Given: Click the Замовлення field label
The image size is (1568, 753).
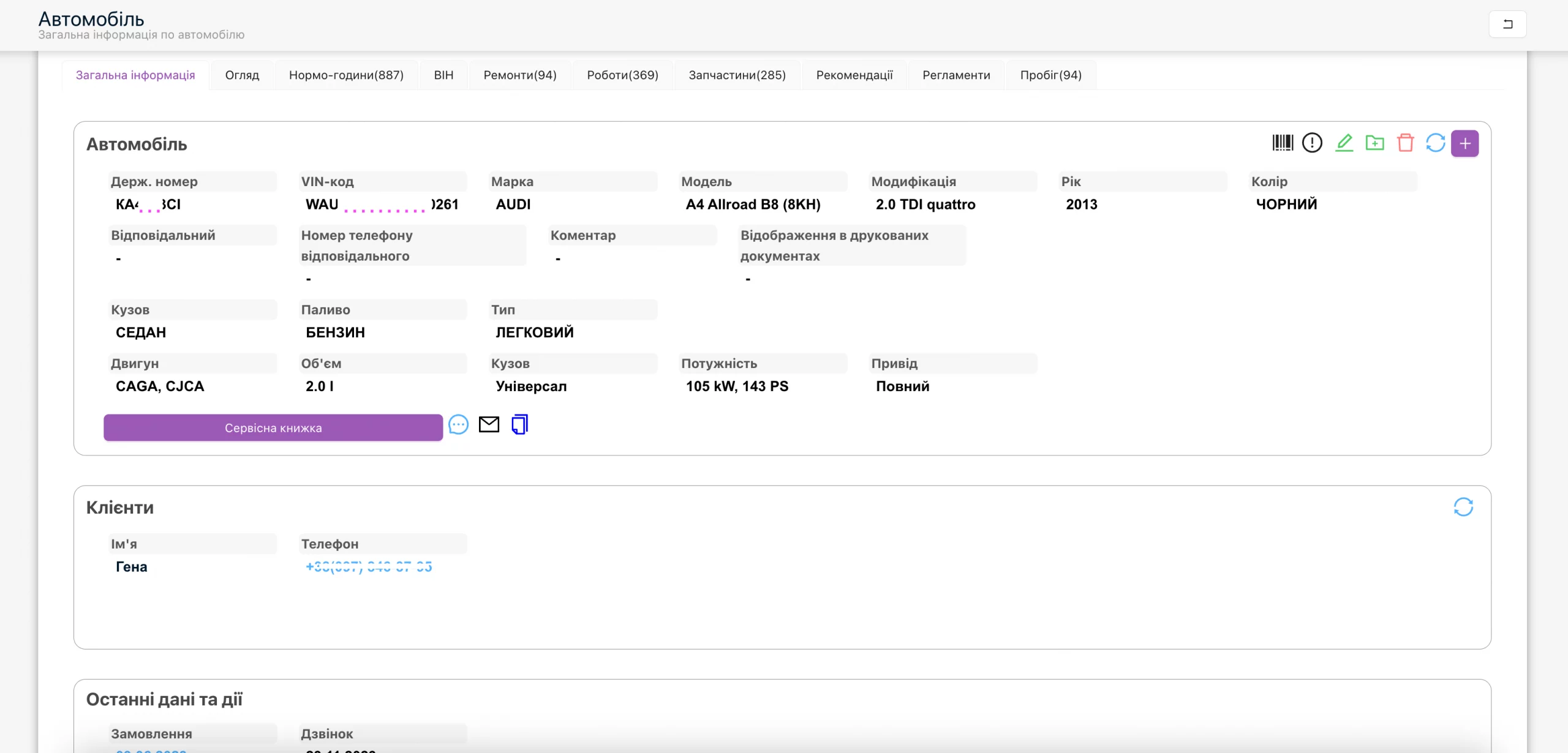Looking at the screenshot, I should pos(151,733).
